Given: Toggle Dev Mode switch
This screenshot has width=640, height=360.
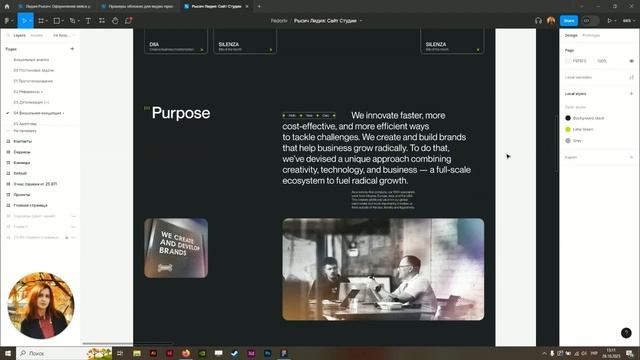Looking at the screenshot, I should (x=590, y=20).
